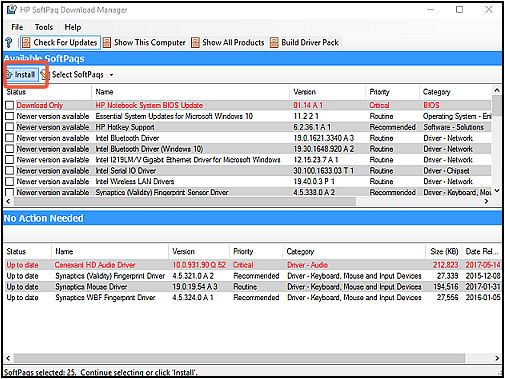Click the upper list's left scroll arrow
The height and width of the screenshot is (379, 505).
(8, 201)
